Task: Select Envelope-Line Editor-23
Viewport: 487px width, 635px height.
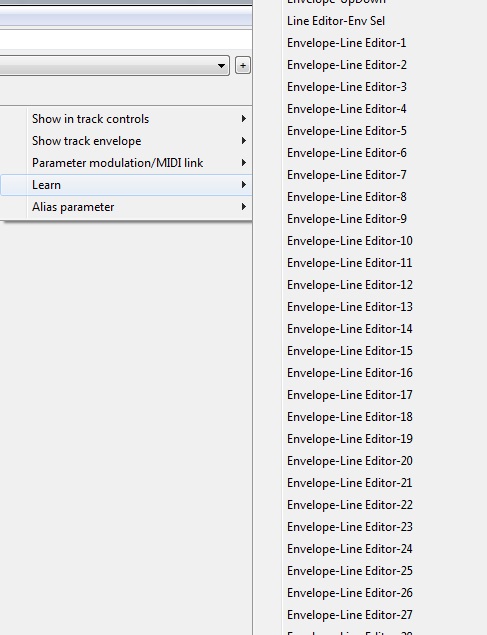Action: [x=350, y=527]
